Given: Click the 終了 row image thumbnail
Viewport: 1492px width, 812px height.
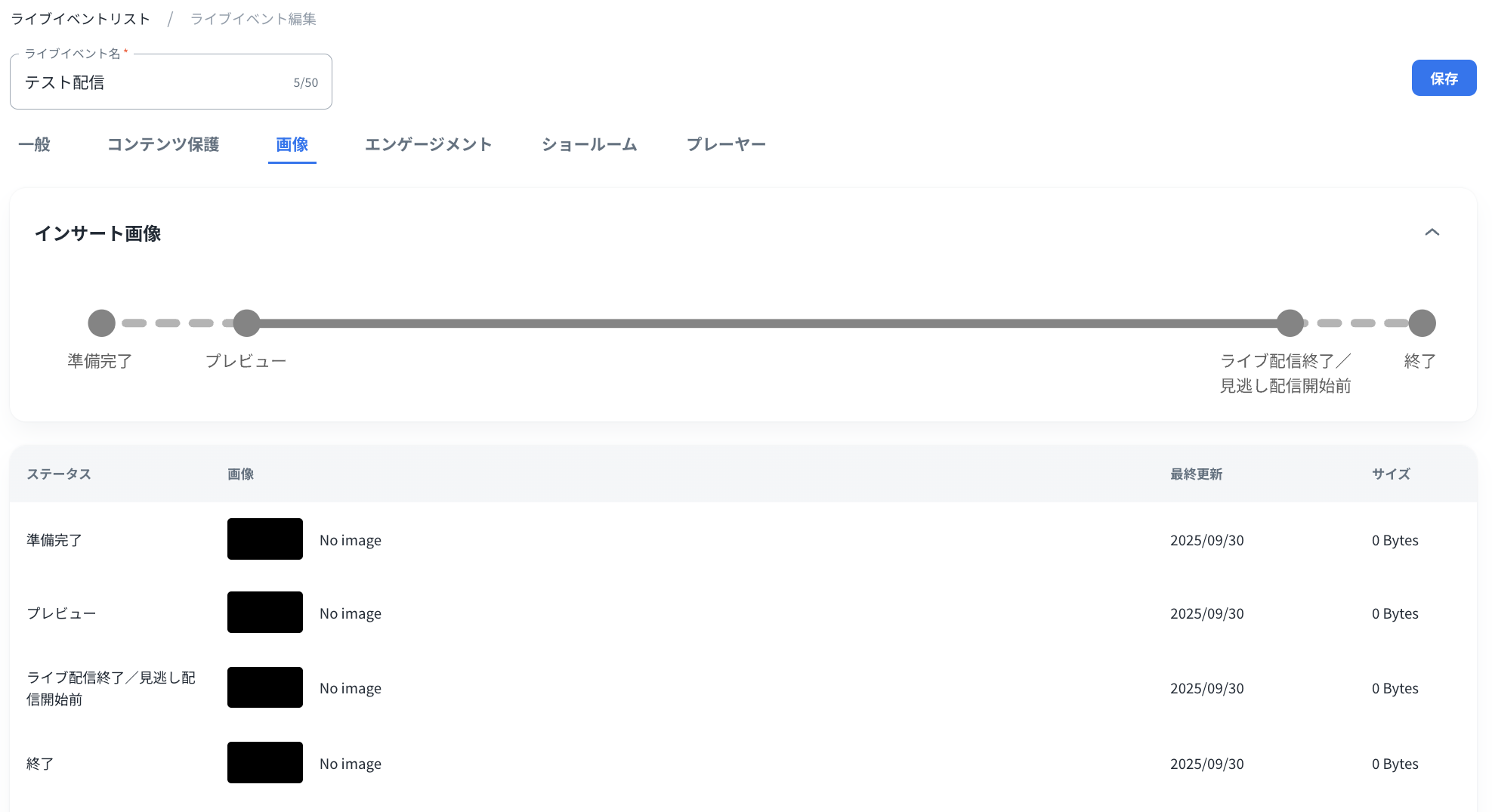Looking at the screenshot, I should coord(265,763).
